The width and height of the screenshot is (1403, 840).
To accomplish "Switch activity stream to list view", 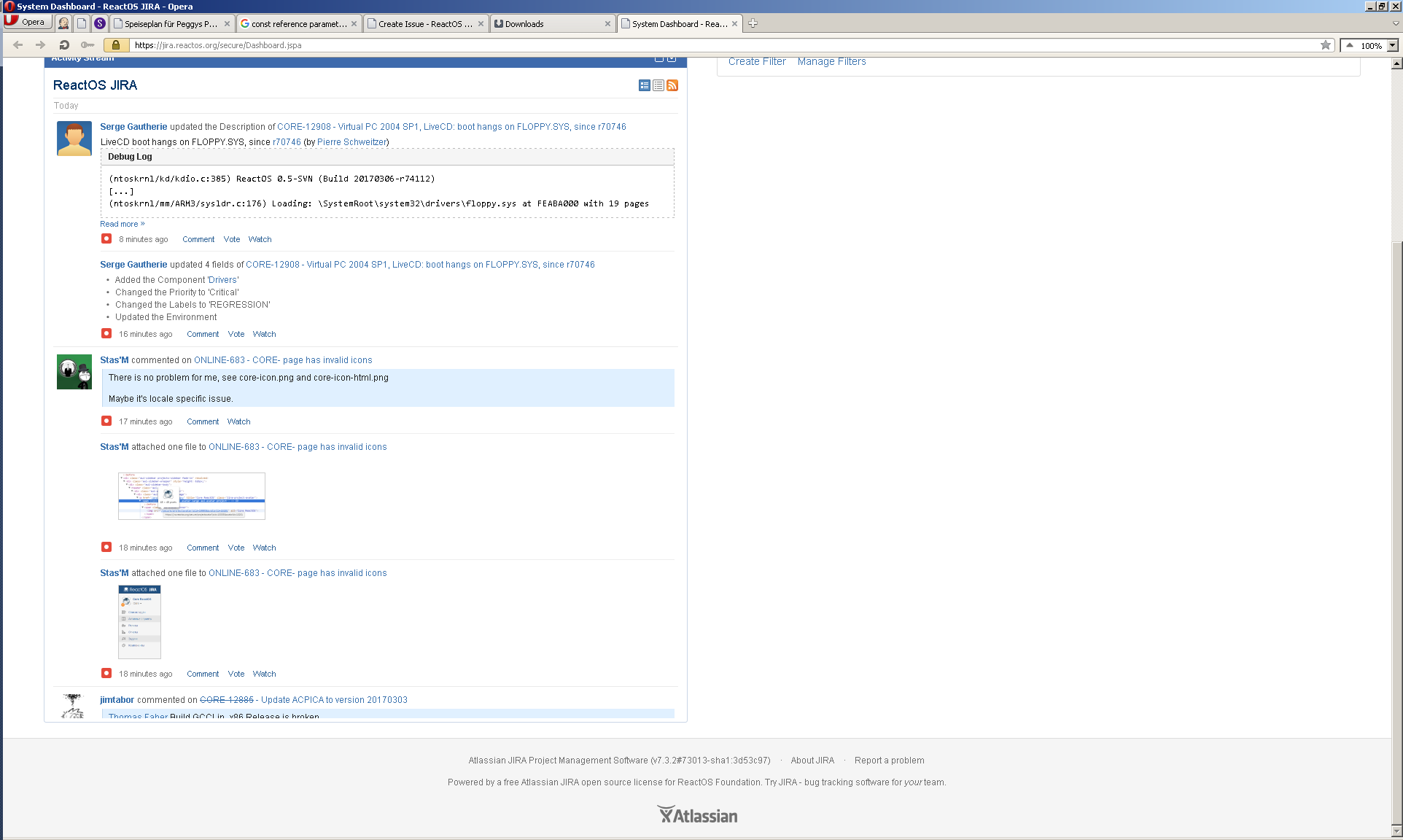I will tap(658, 85).
